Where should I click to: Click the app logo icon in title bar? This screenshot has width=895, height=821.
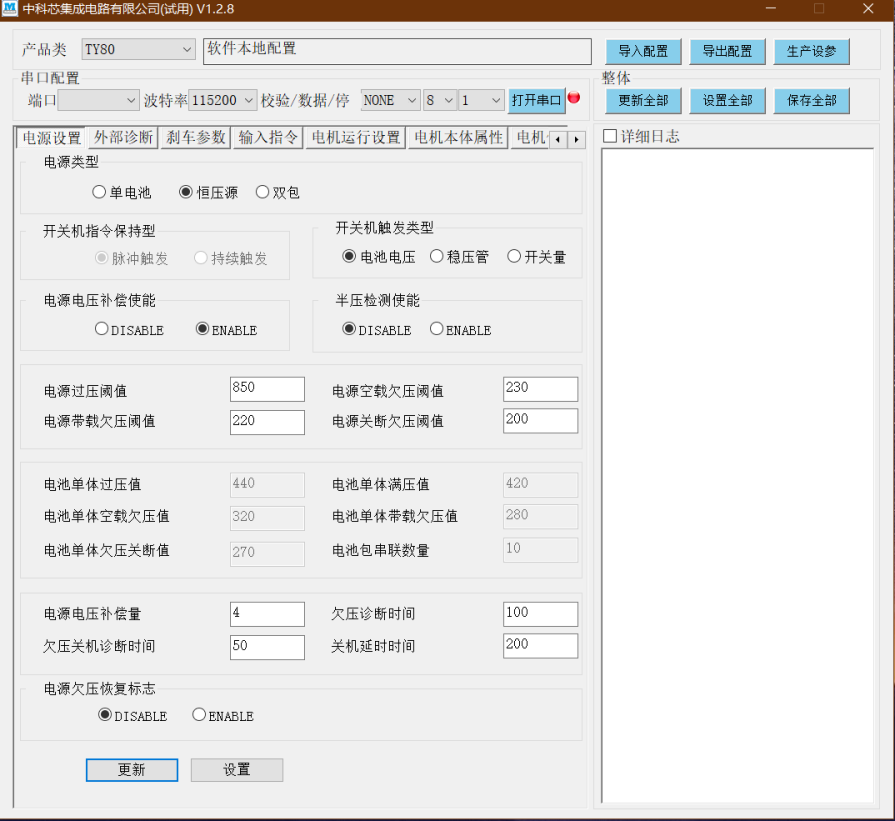click(x=10, y=9)
